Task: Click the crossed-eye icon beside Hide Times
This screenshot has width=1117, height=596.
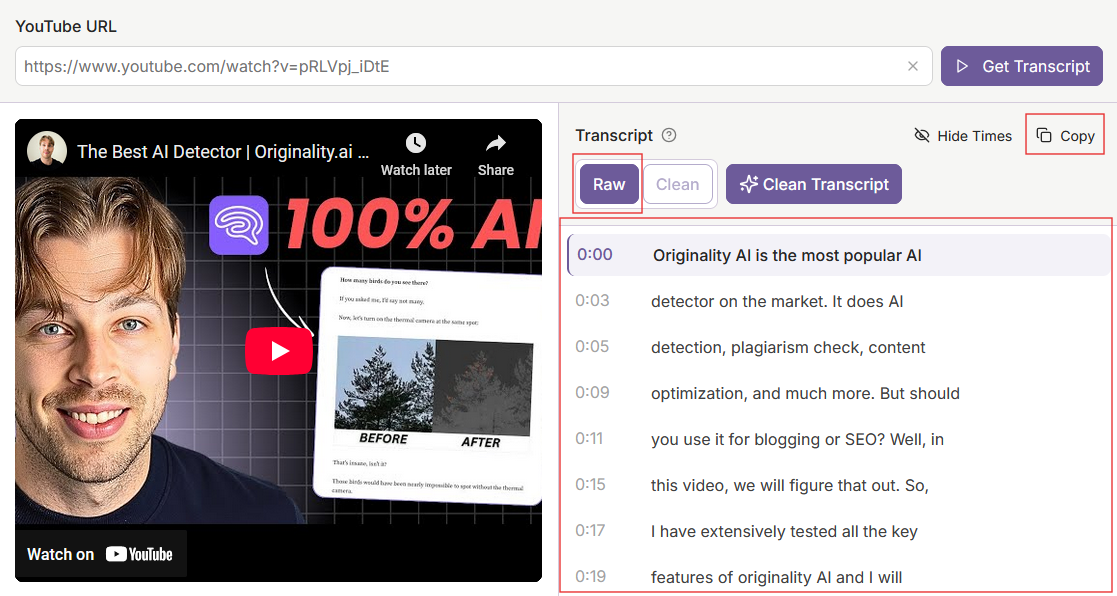Action: coord(921,135)
